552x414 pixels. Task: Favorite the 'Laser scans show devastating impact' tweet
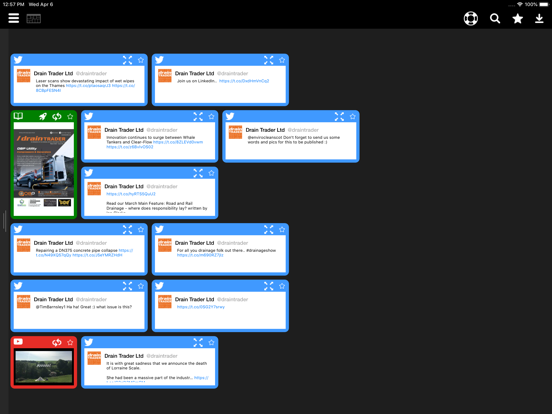141,60
